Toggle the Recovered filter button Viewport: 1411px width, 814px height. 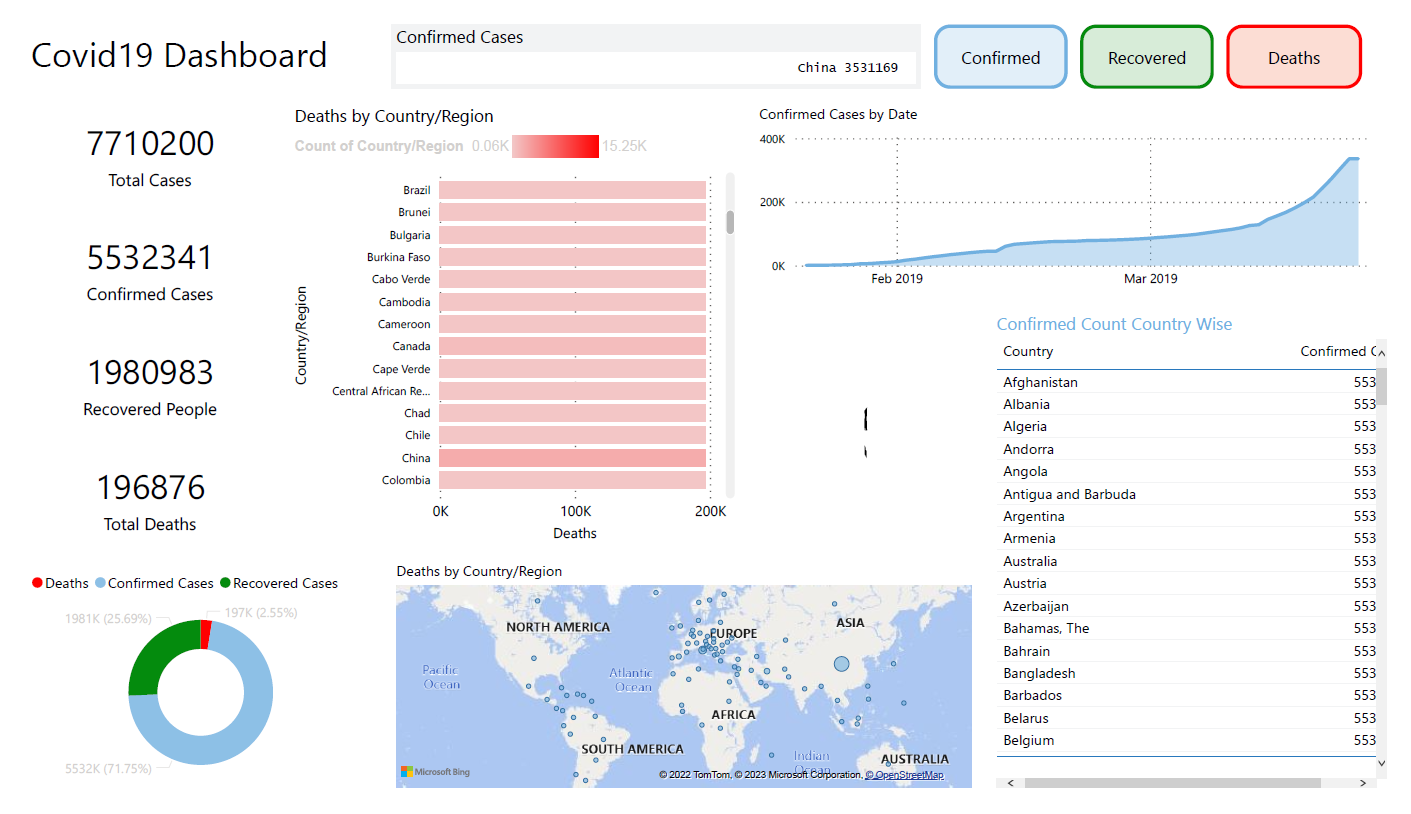point(1146,57)
